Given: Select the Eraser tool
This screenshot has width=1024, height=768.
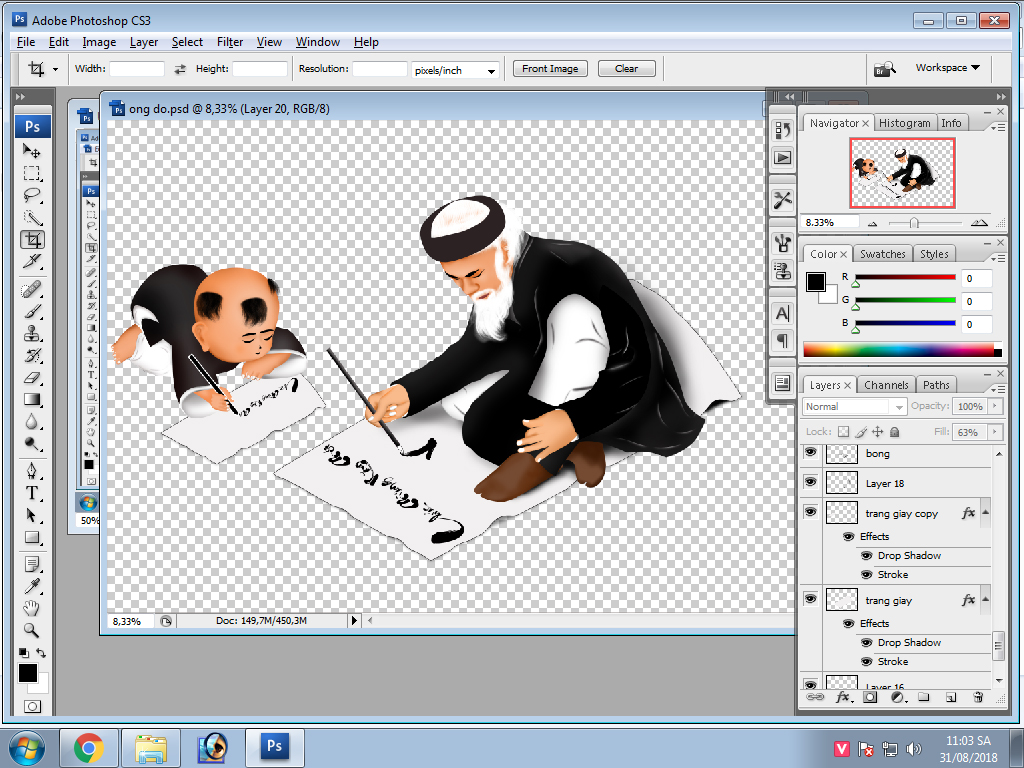Looking at the screenshot, I should click(x=31, y=378).
